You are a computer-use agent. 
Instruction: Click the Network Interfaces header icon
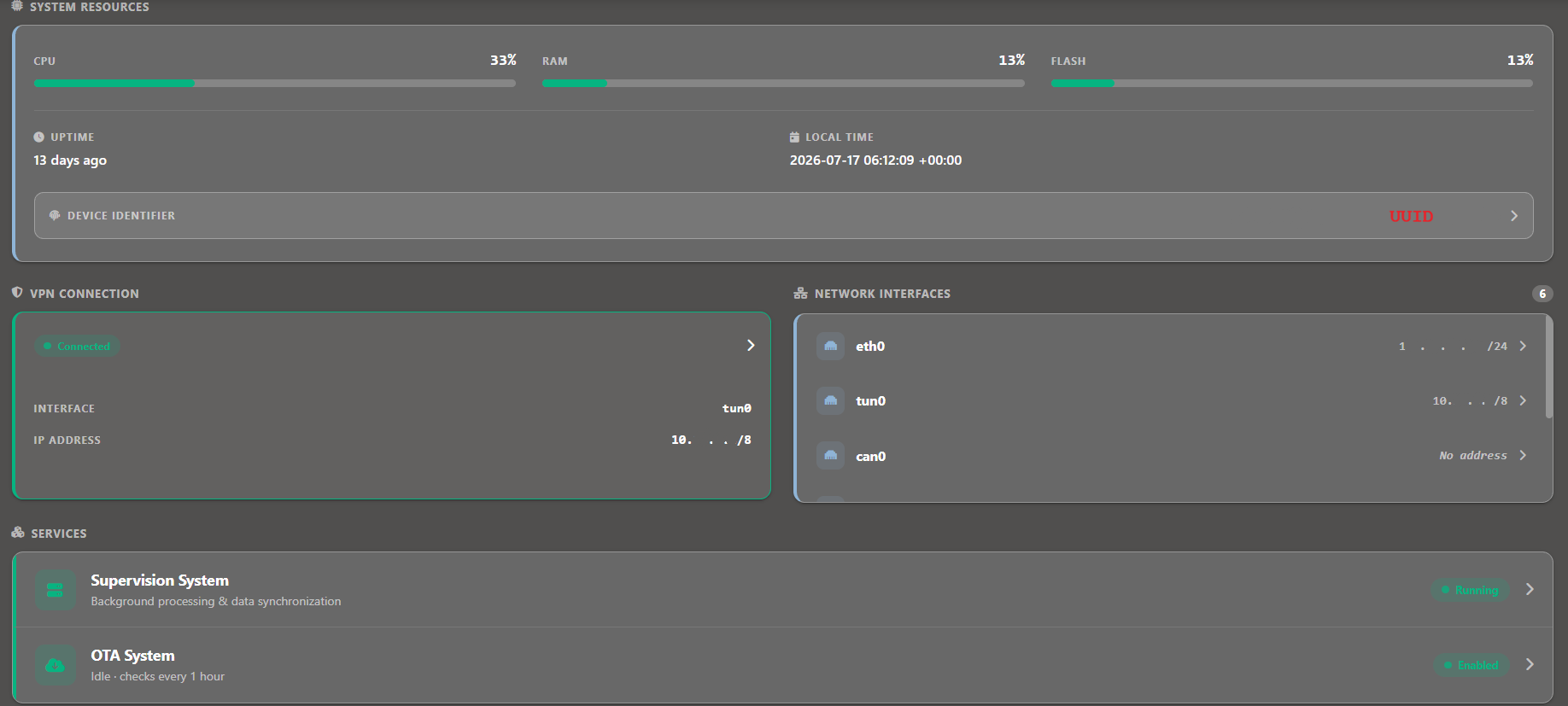point(800,293)
